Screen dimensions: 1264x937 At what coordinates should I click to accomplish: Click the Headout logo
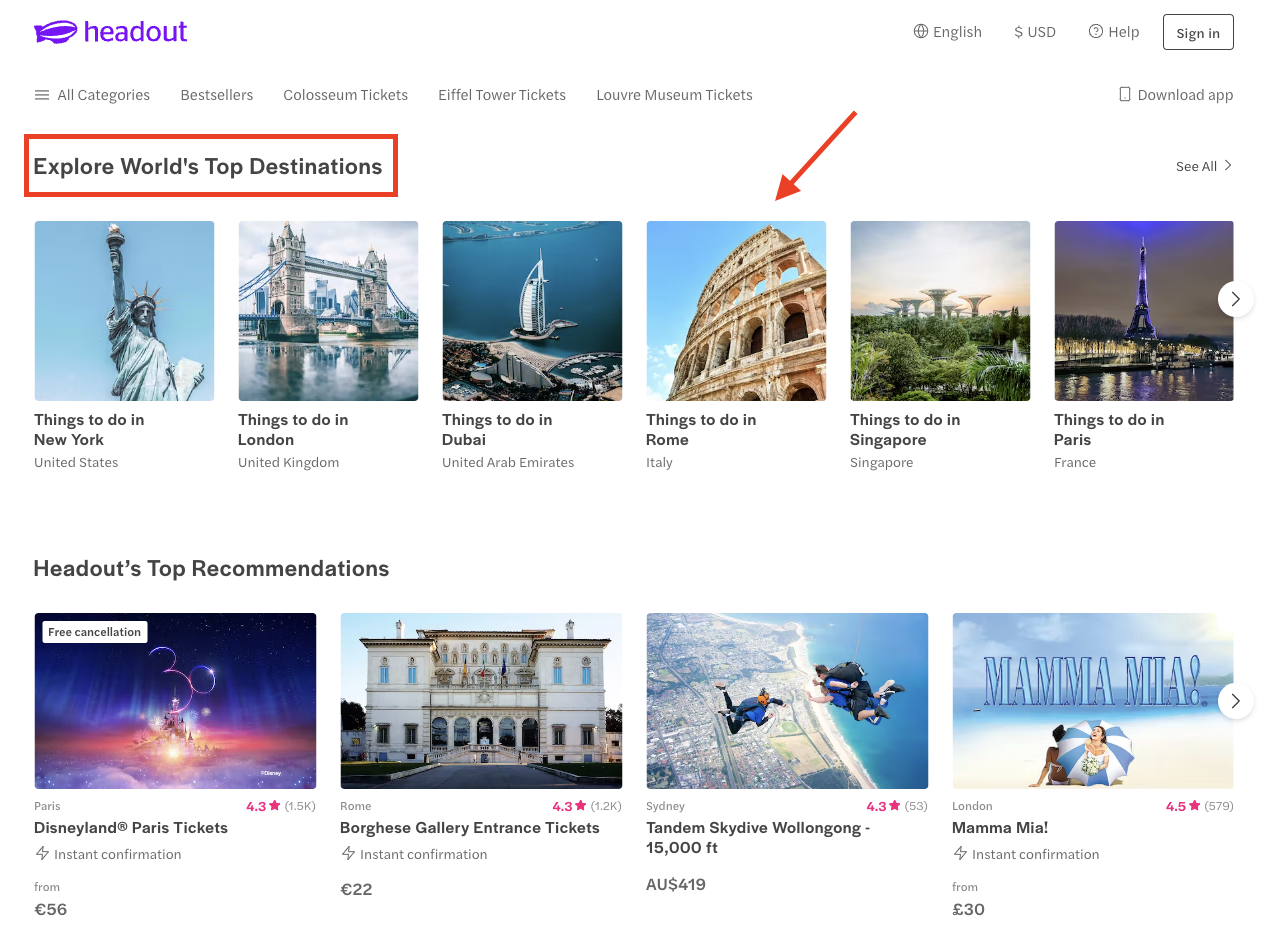tap(109, 31)
